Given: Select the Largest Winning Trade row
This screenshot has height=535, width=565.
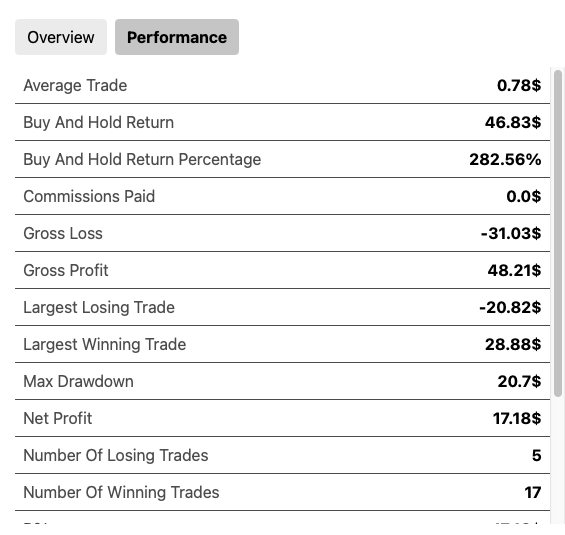Looking at the screenshot, I should (282, 344).
